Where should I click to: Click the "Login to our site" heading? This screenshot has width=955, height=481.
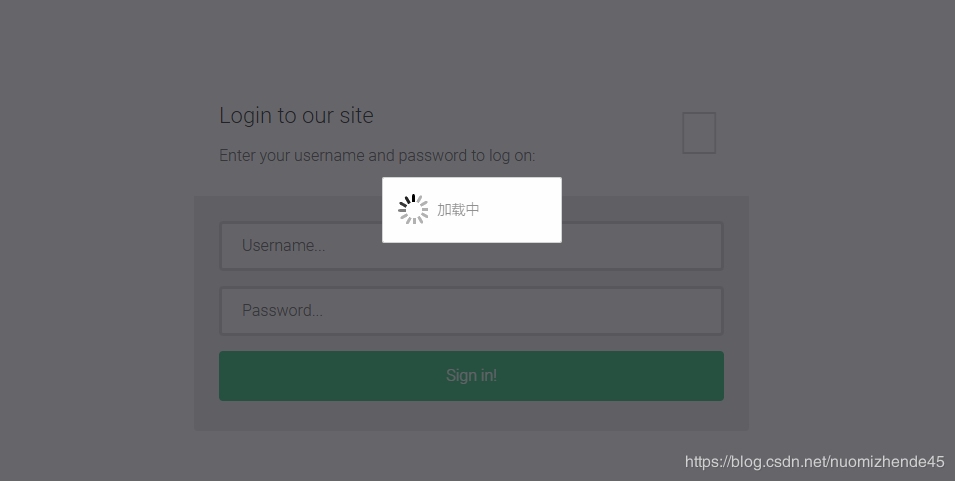pyautogui.click(x=296, y=116)
